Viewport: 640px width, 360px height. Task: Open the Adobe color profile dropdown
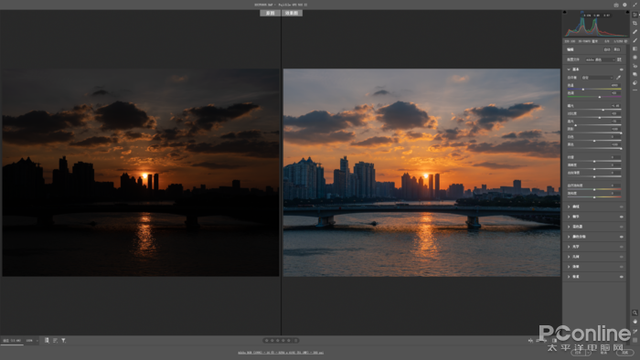click(x=600, y=60)
